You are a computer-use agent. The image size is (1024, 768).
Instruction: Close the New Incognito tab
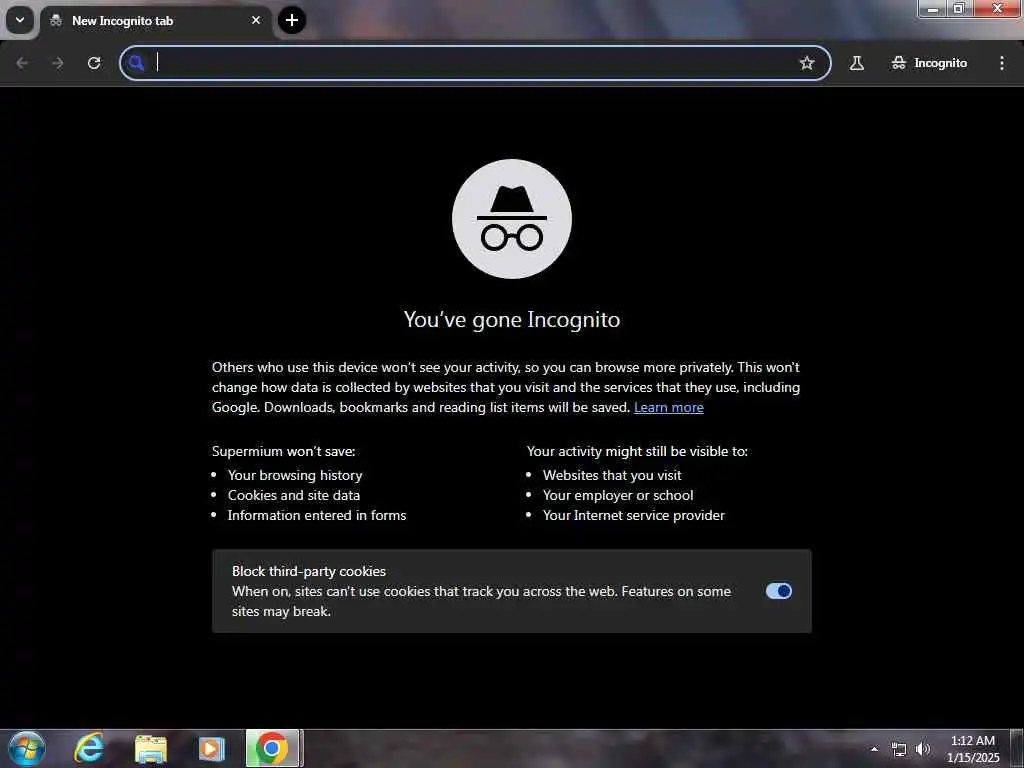click(x=256, y=20)
